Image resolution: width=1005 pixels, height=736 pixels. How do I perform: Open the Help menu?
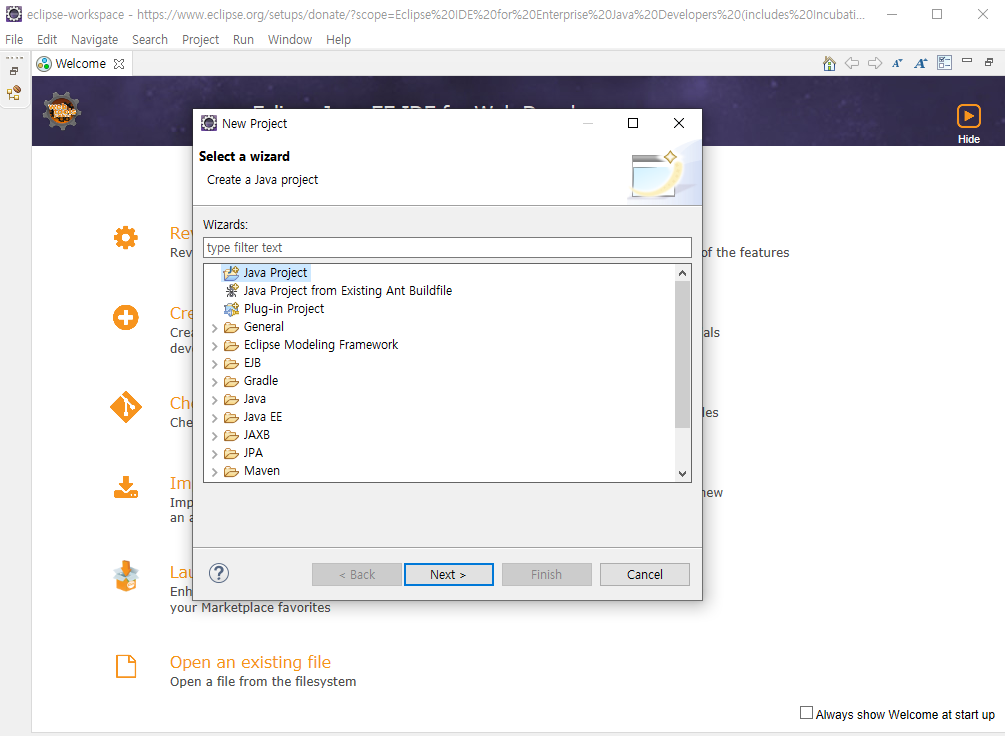[338, 40]
